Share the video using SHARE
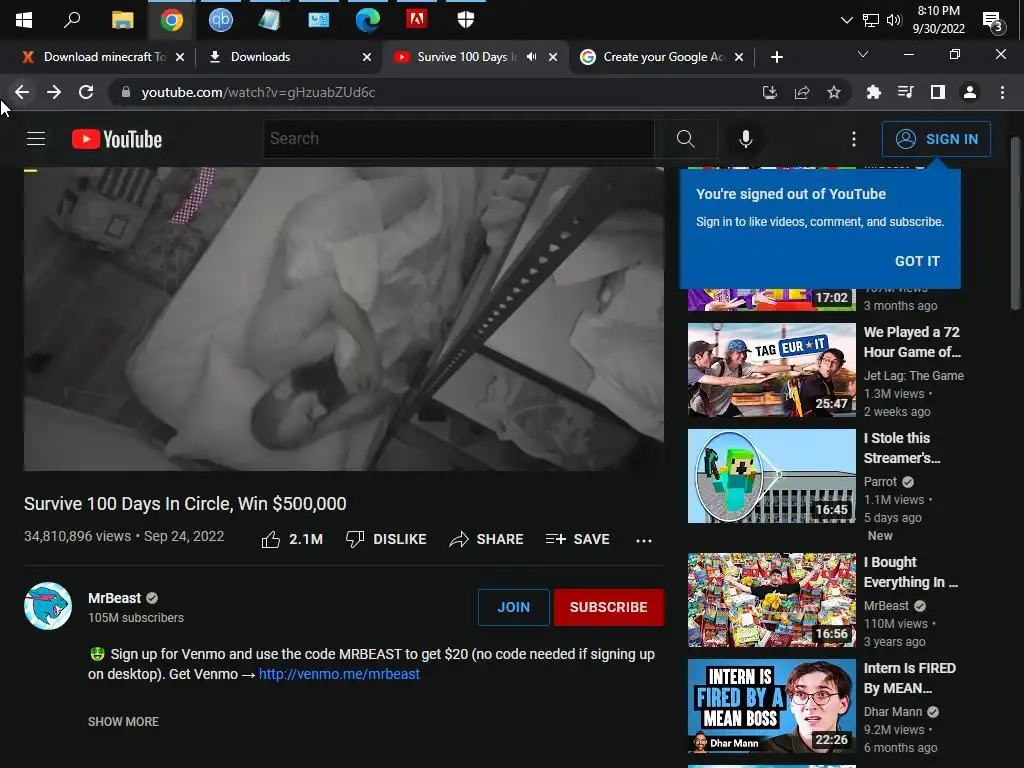Viewport: 1024px width, 768px height. pyautogui.click(x=487, y=539)
